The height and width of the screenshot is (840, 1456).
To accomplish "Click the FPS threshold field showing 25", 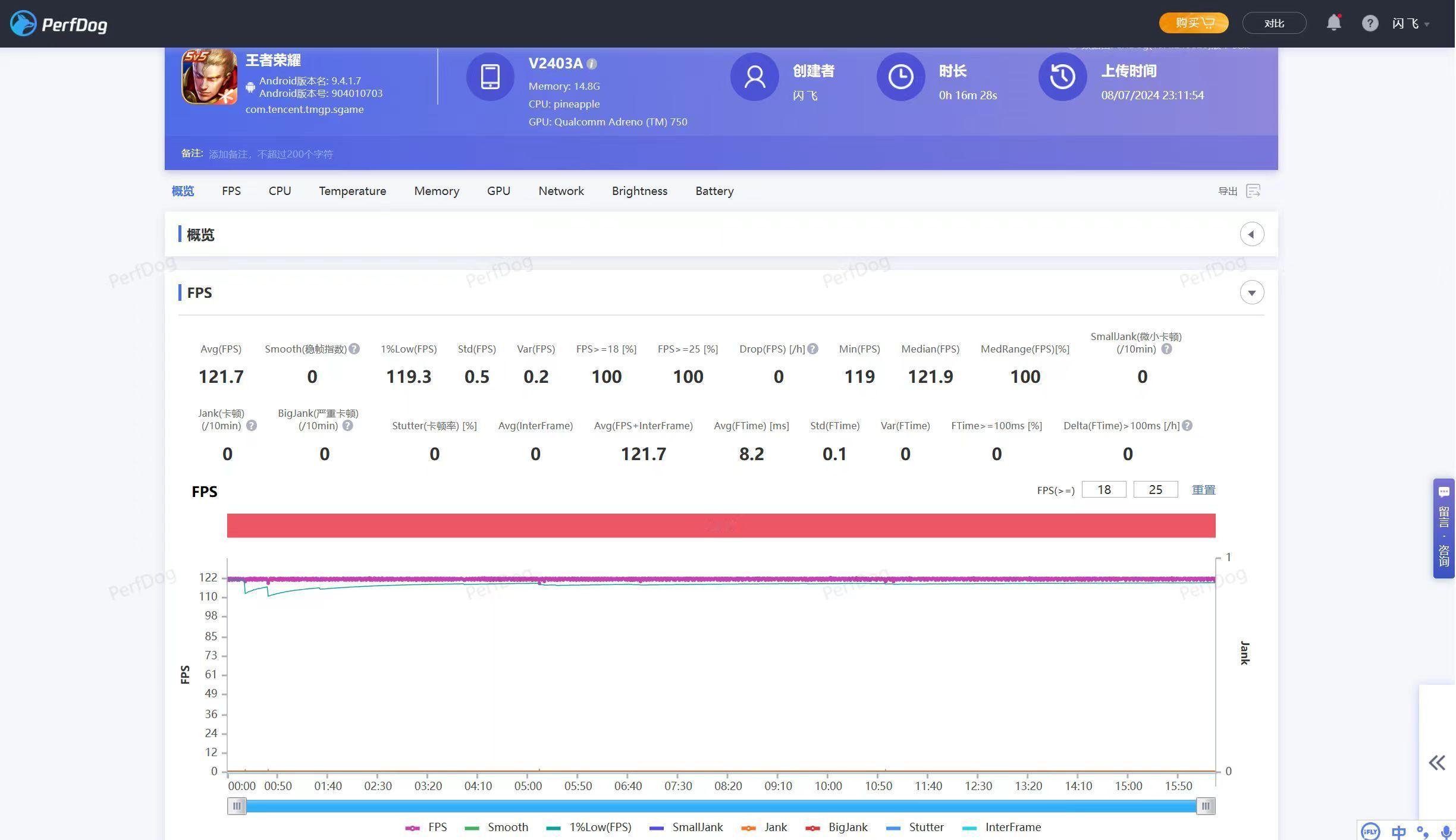I will [1156, 489].
